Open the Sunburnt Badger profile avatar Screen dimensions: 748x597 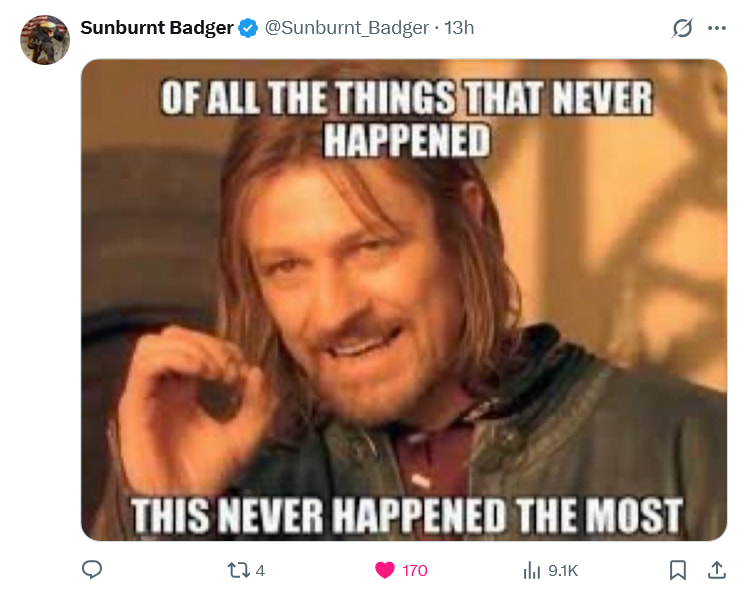pyautogui.click(x=45, y=40)
